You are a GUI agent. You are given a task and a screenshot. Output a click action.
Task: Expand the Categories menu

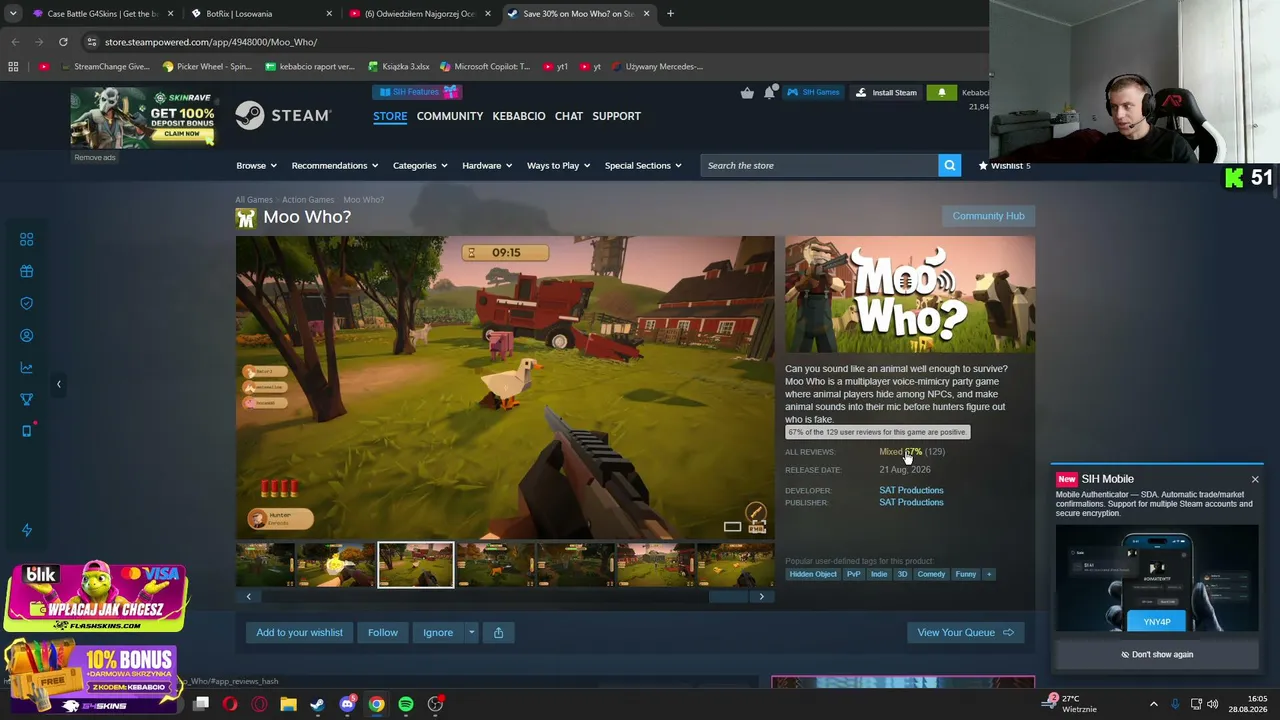[x=420, y=166]
